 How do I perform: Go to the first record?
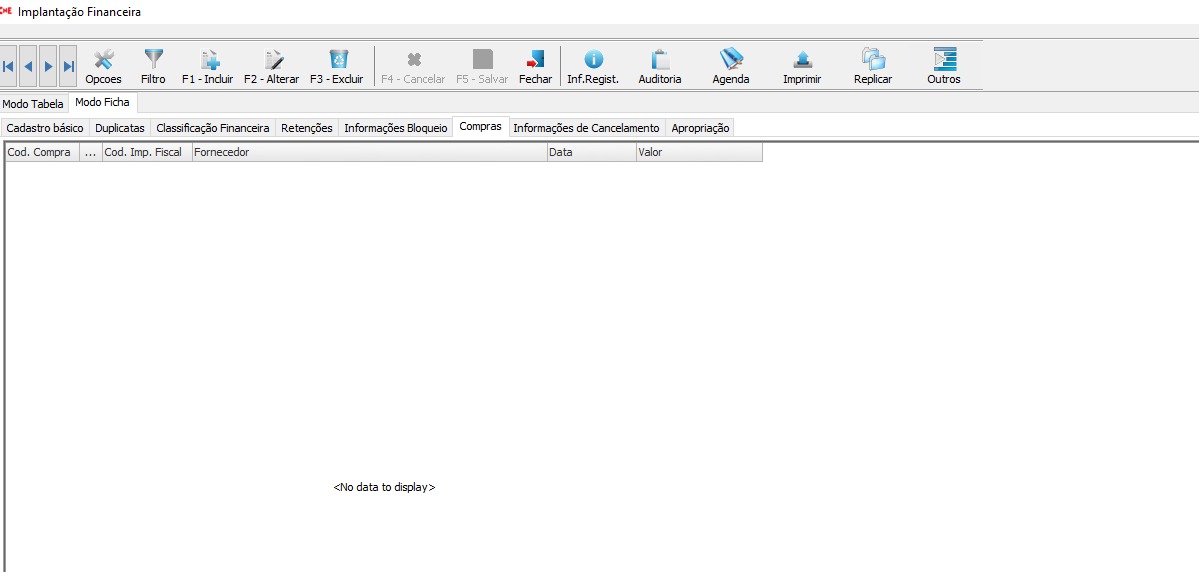pos(8,66)
